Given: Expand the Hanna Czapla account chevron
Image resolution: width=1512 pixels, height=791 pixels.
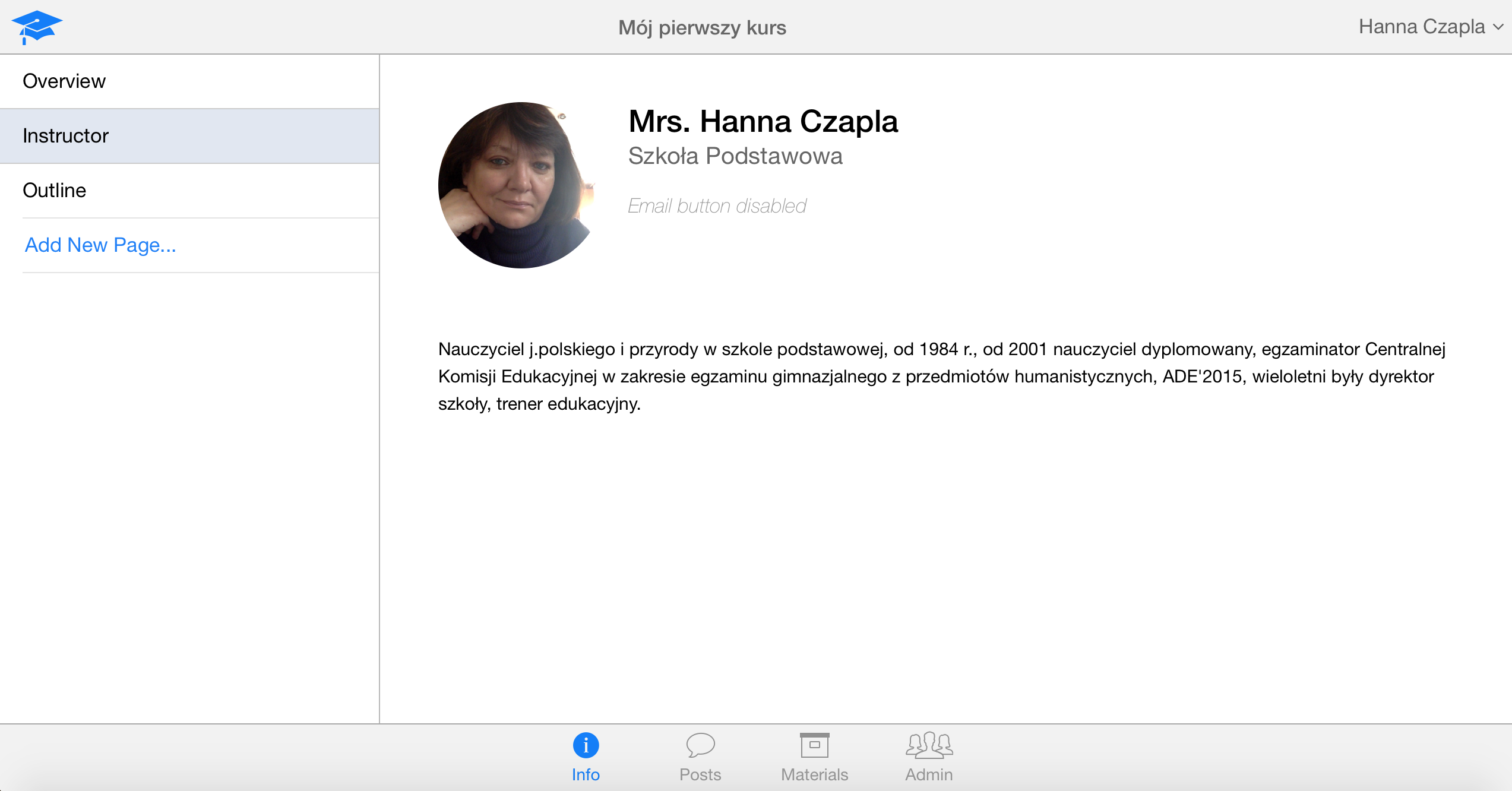Looking at the screenshot, I should [x=1498, y=27].
